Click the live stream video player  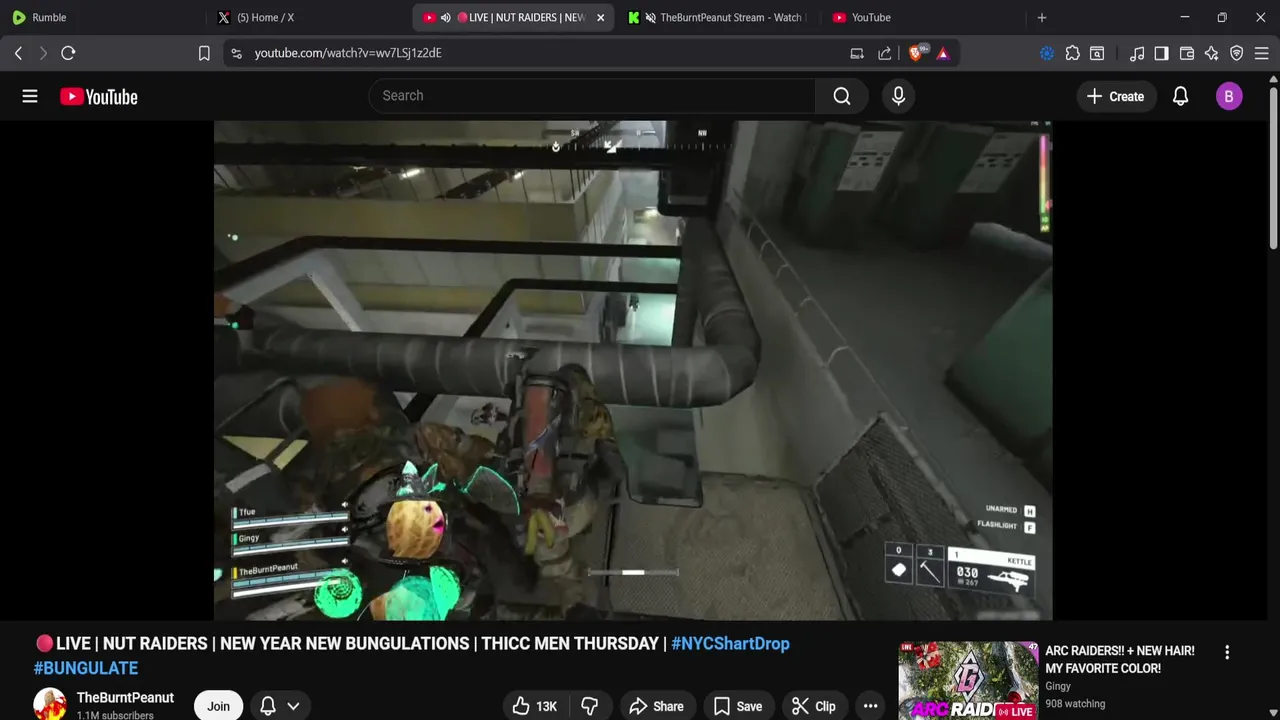pos(633,370)
